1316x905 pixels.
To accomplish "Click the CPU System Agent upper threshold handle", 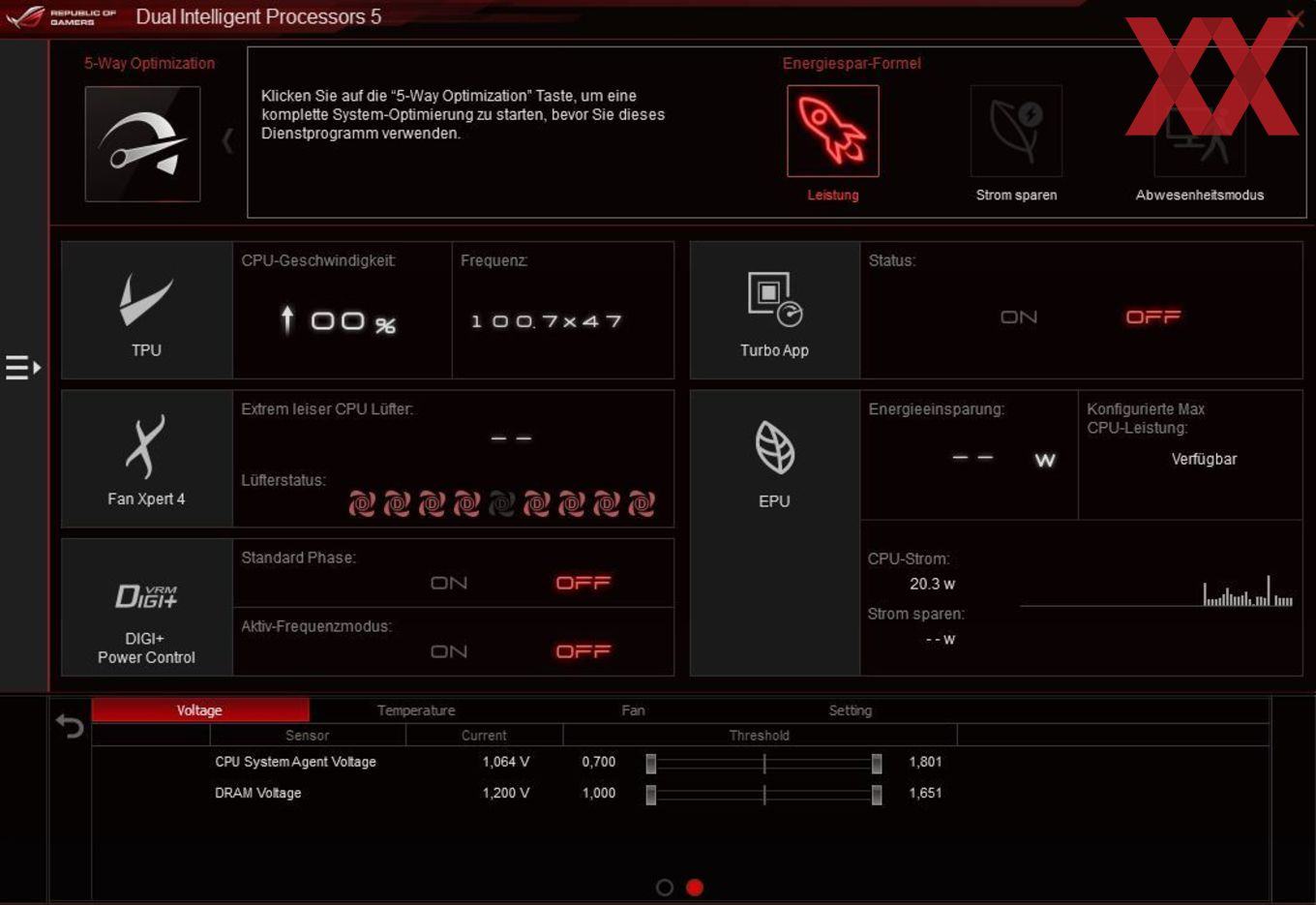I will point(877,764).
